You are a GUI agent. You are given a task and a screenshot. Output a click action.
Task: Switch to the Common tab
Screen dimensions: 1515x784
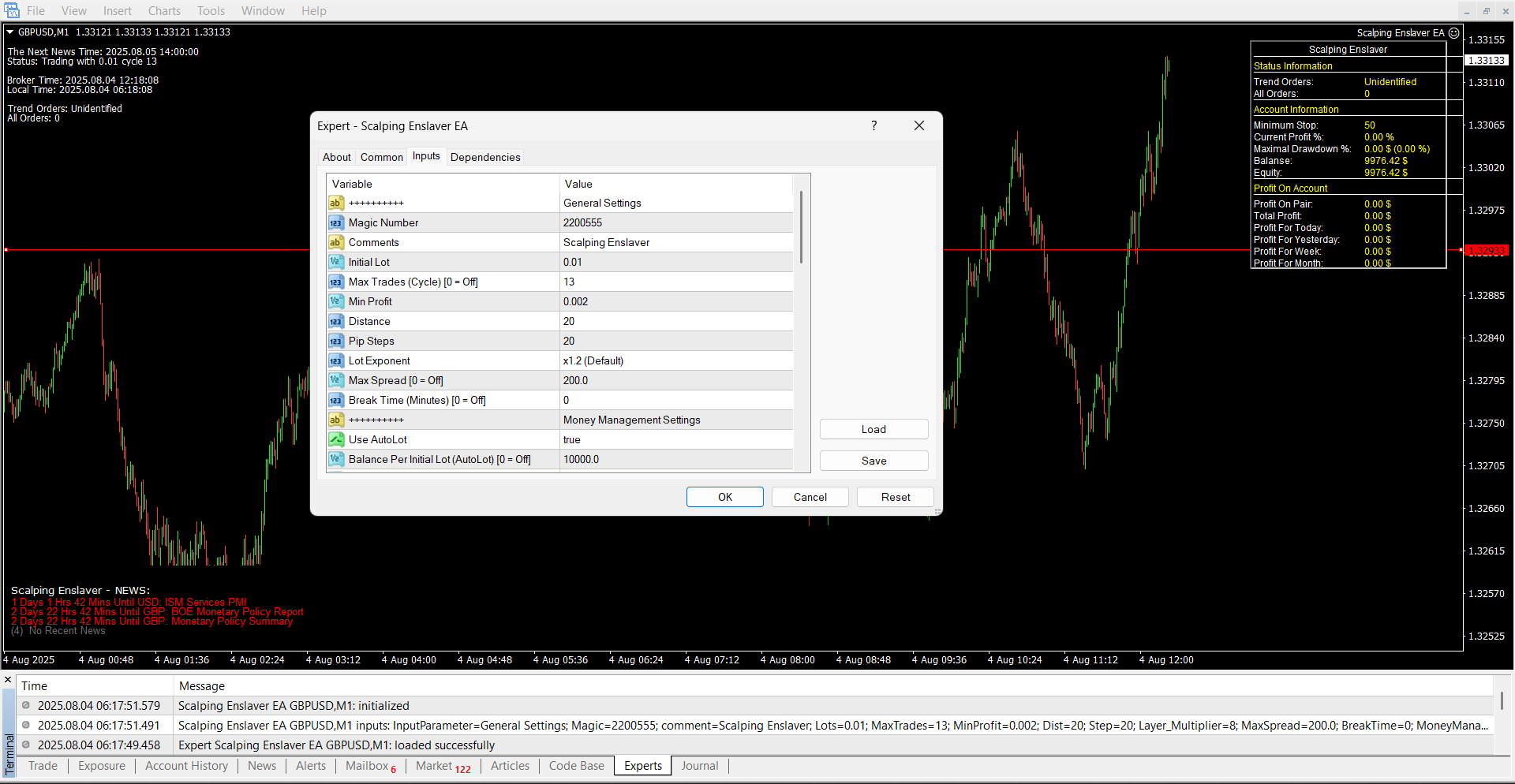(x=382, y=158)
